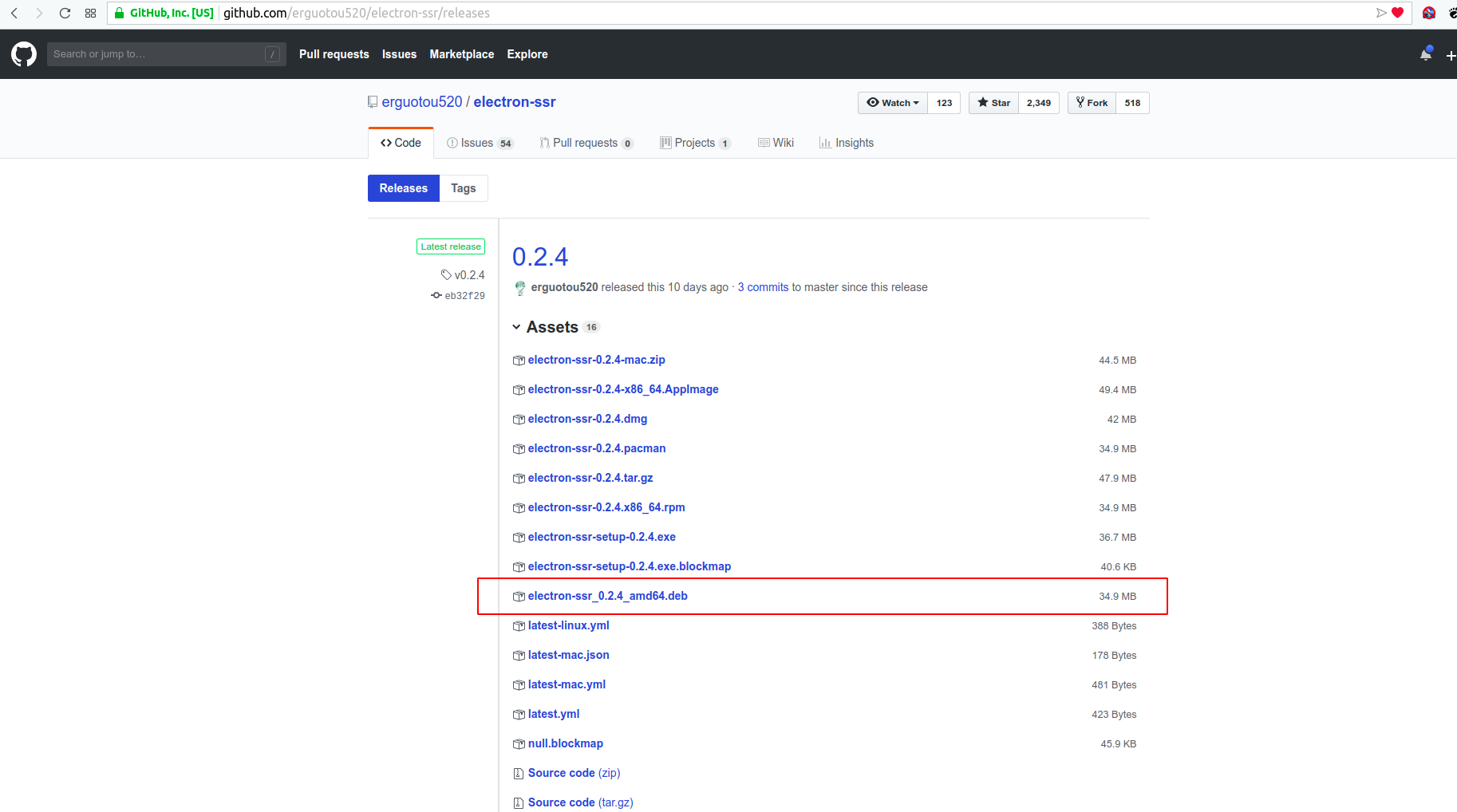This screenshot has width=1457, height=812.
Task: Download electron-ssr-setup-0.2.4.exe
Action: [x=602, y=537]
